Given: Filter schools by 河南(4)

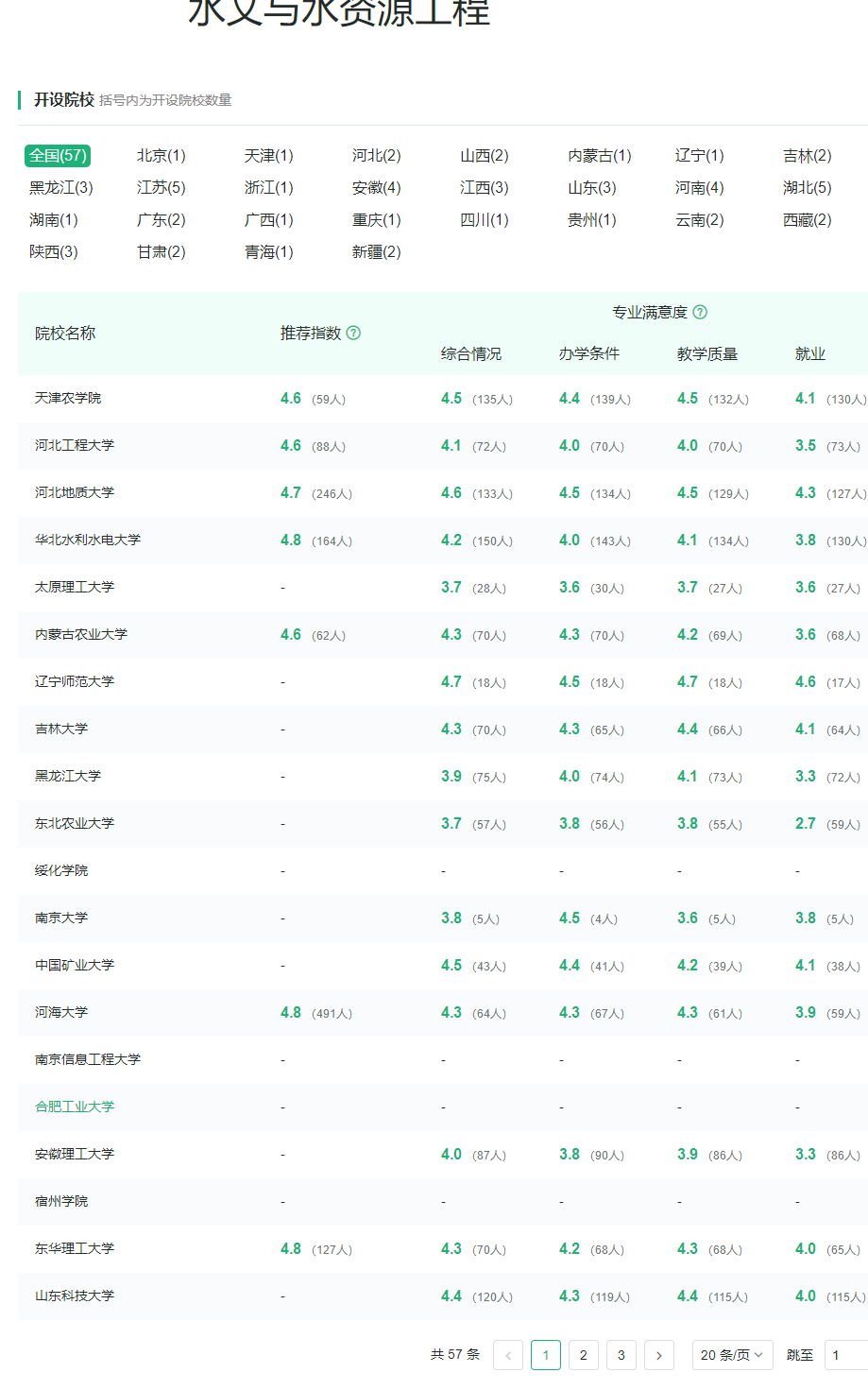Looking at the screenshot, I should pyautogui.click(x=700, y=187).
